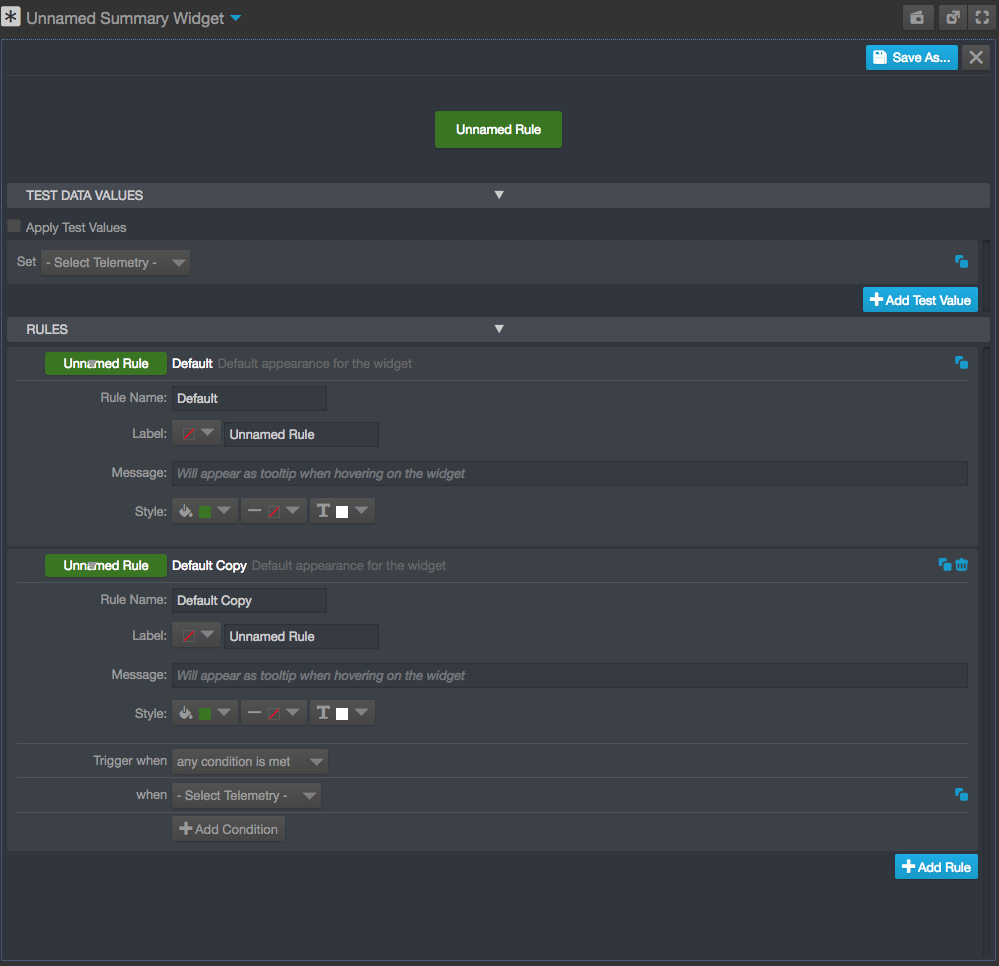The image size is (999, 966).
Task: Open the text color picker in Default rule style
Action: [342, 510]
